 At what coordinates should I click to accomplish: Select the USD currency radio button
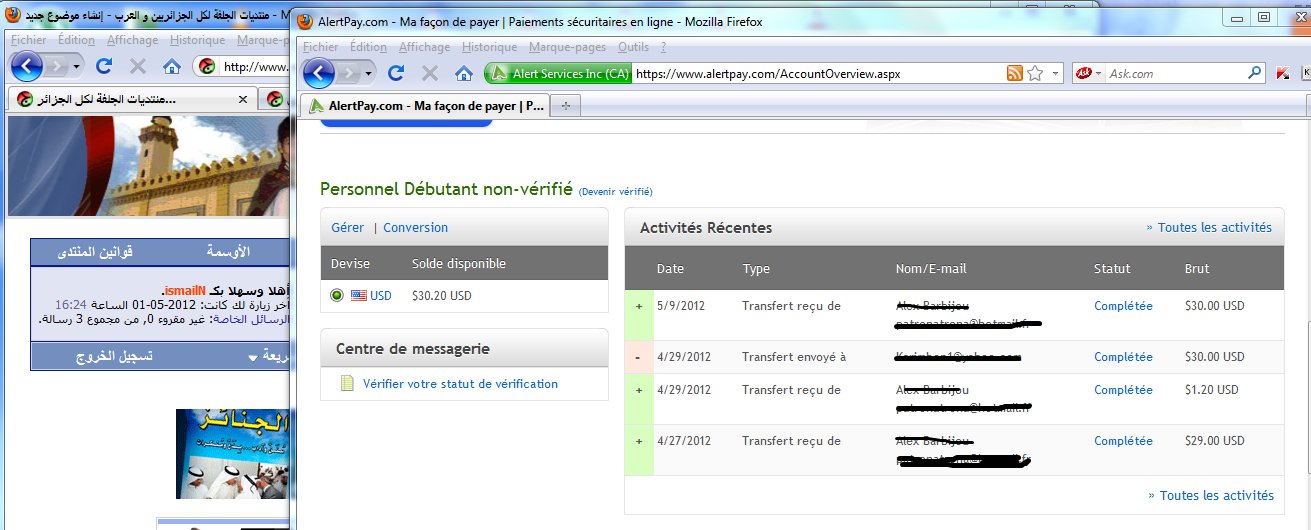click(x=337, y=295)
